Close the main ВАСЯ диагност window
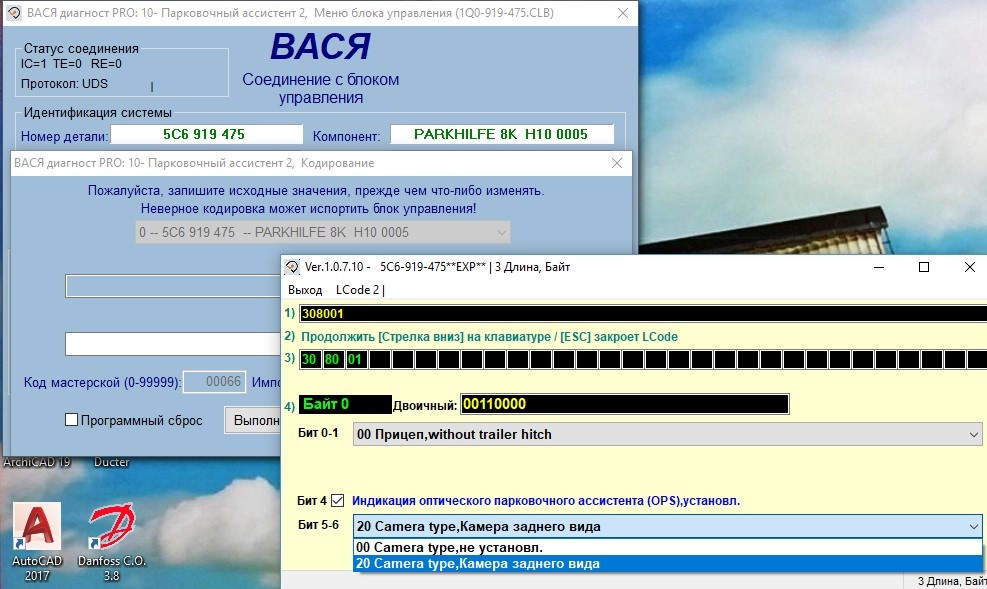The image size is (987, 589). 623,13
